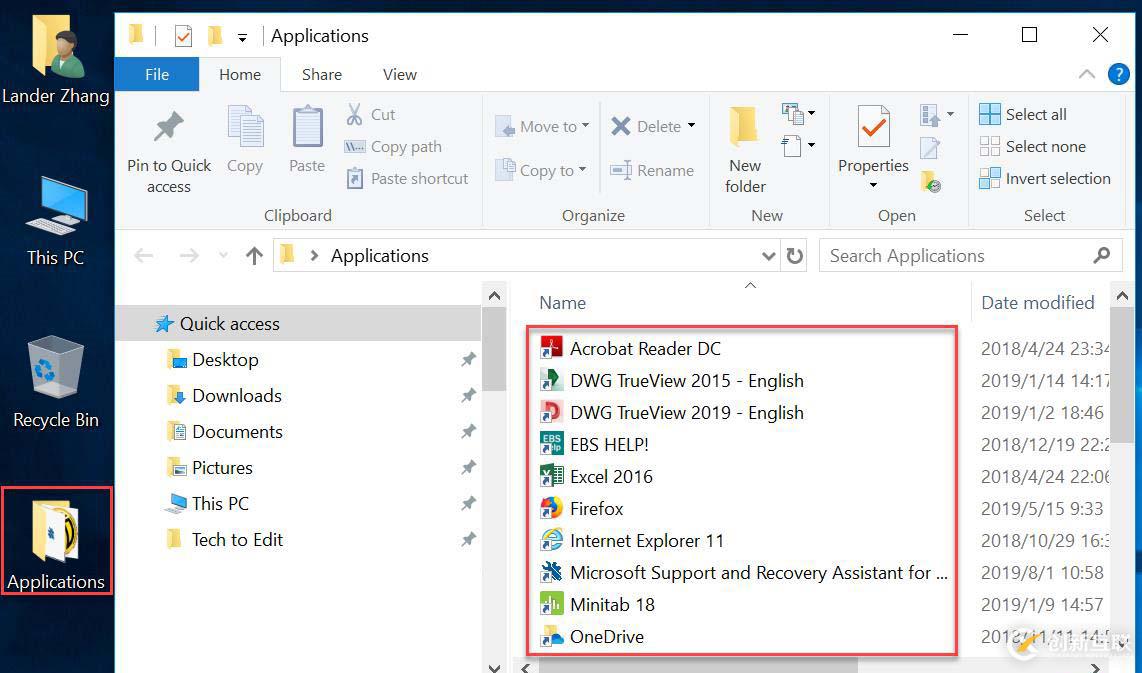The image size is (1142, 673).
Task: Click Invert selection
Action: pos(1044,178)
